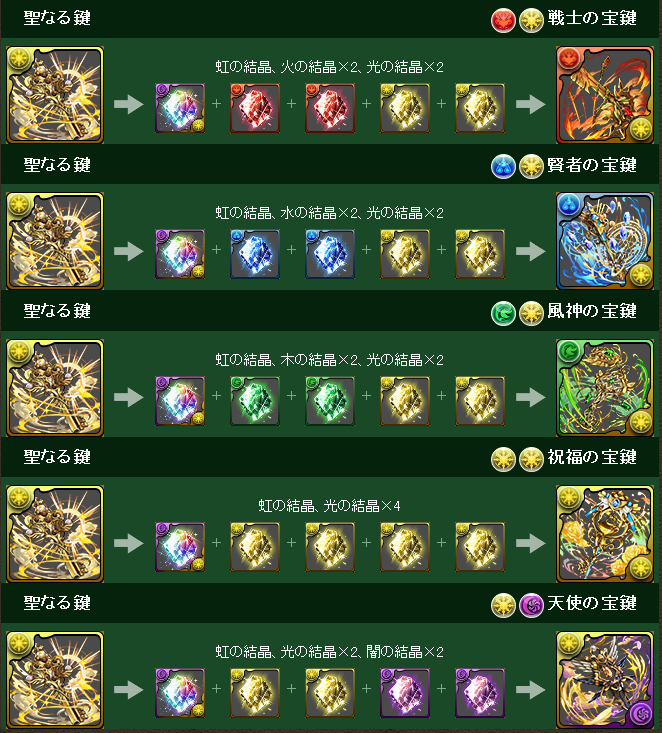Select the second green wood crystal icon
662x733 pixels.
[x=330, y=401]
